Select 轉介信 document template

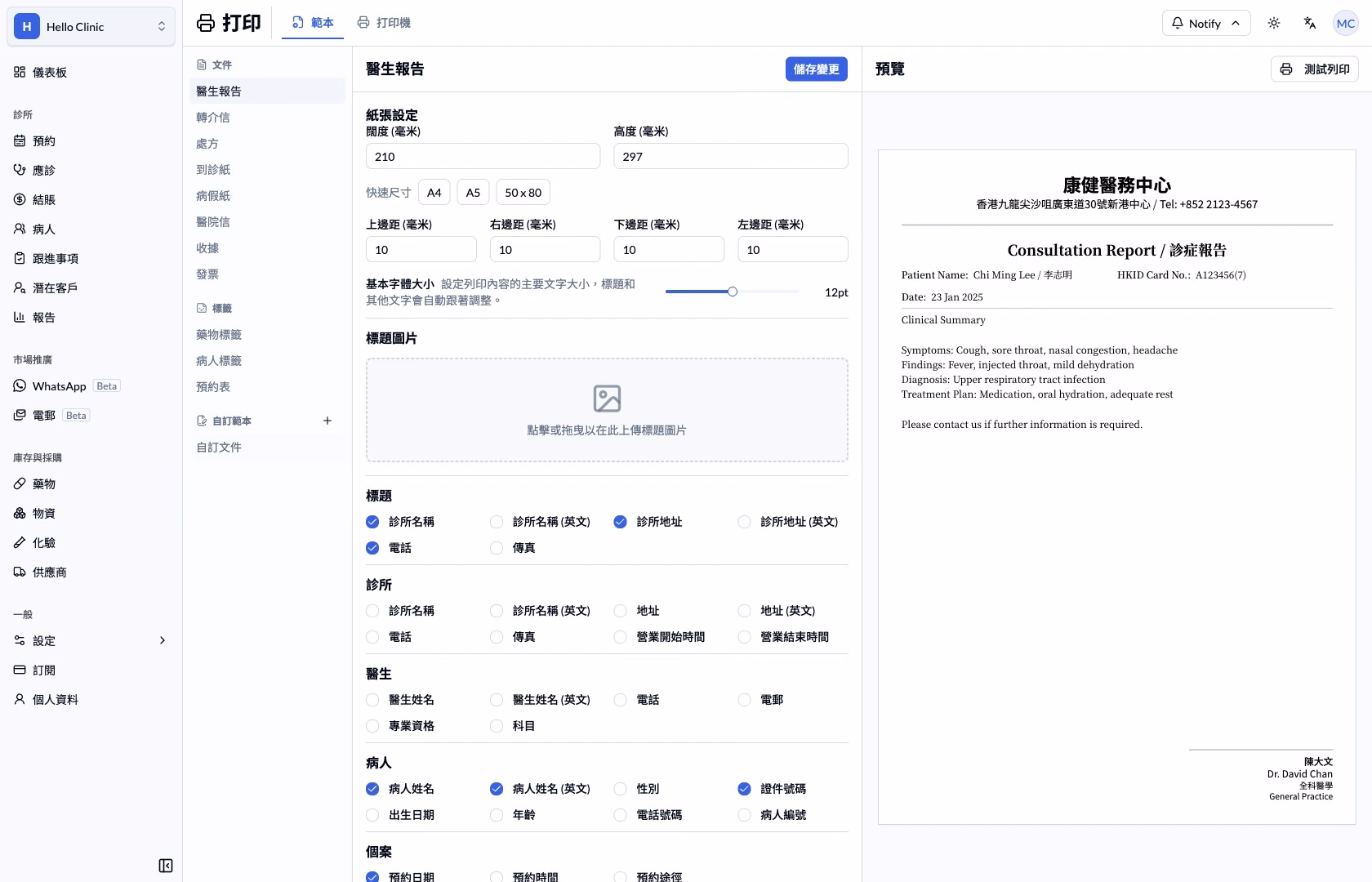click(x=267, y=117)
